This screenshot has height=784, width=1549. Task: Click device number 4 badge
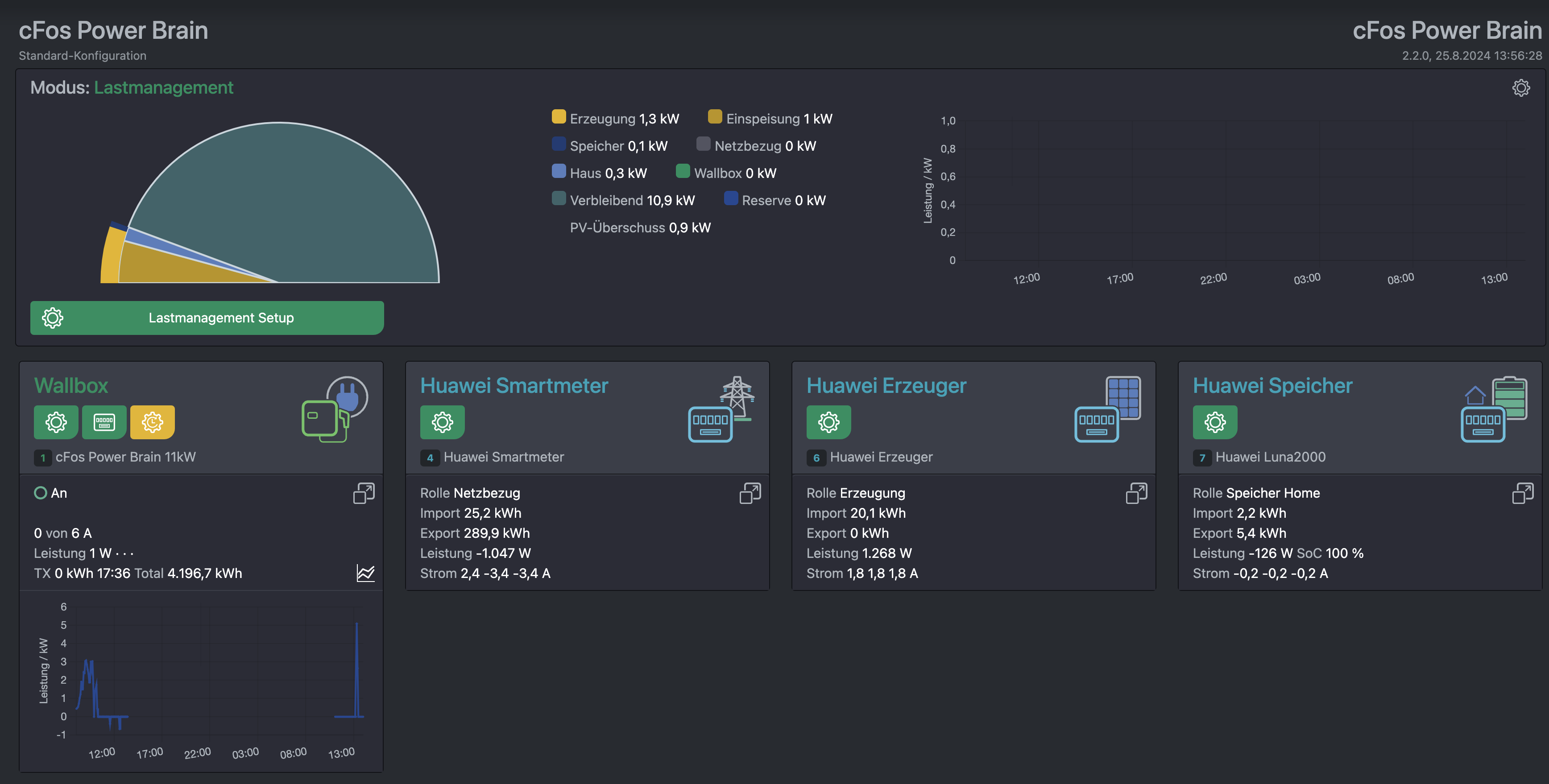click(x=429, y=458)
